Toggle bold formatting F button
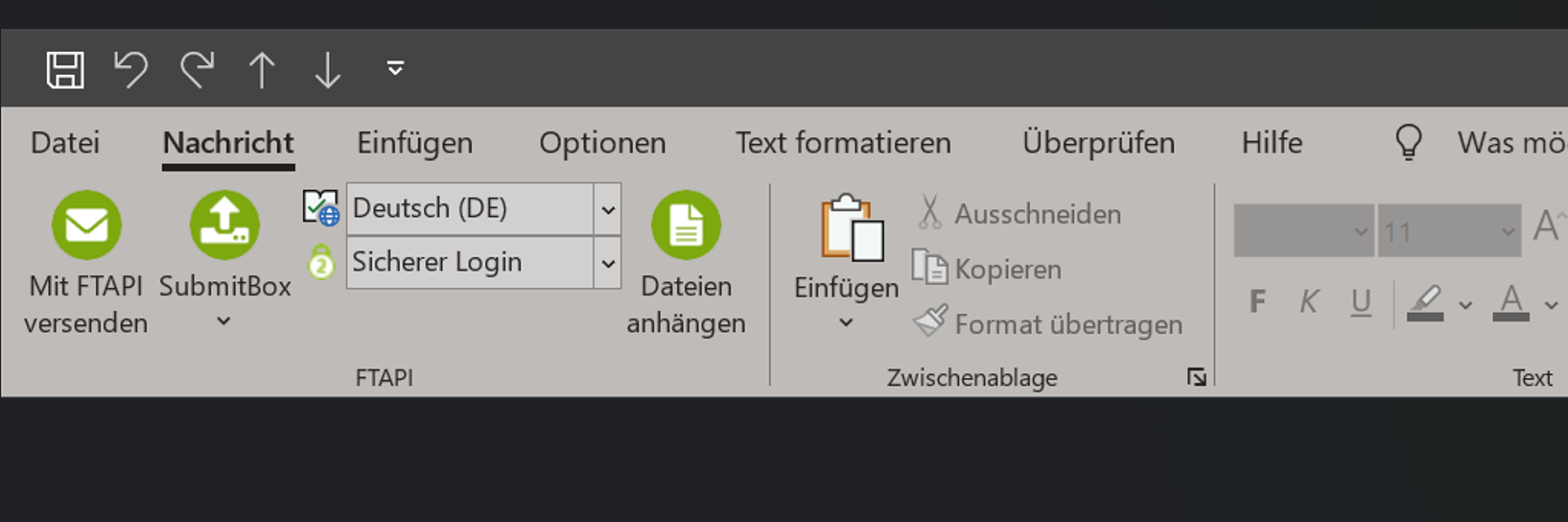The height and width of the screenshot is (522, 1568). (1257, 302)
